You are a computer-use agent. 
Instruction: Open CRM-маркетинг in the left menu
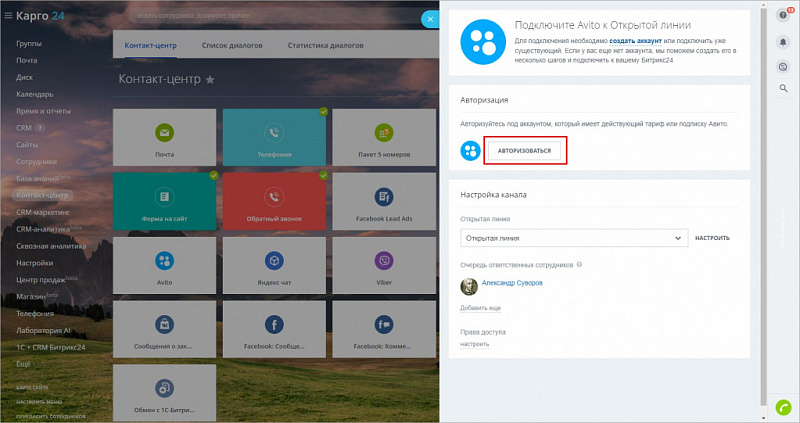tap(43, 212)
